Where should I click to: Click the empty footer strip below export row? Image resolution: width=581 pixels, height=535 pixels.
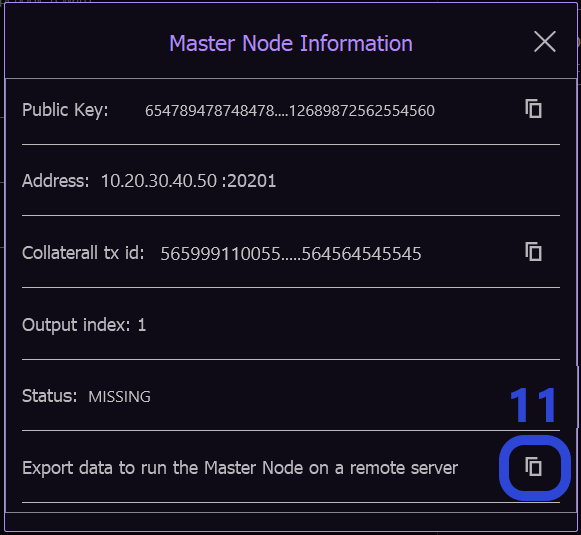coord(290,521)
